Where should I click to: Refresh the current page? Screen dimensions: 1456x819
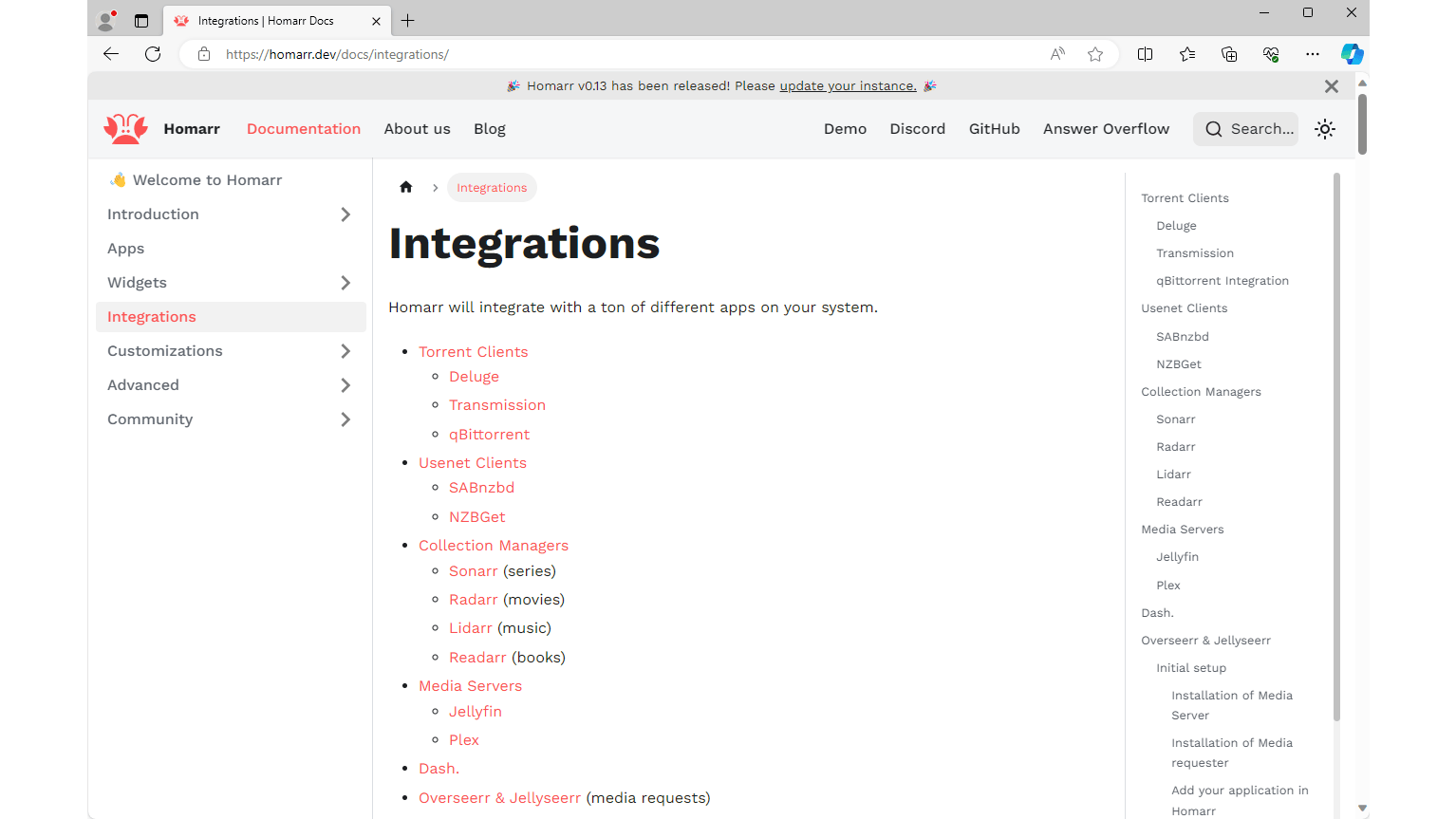(x=153, y=54)
